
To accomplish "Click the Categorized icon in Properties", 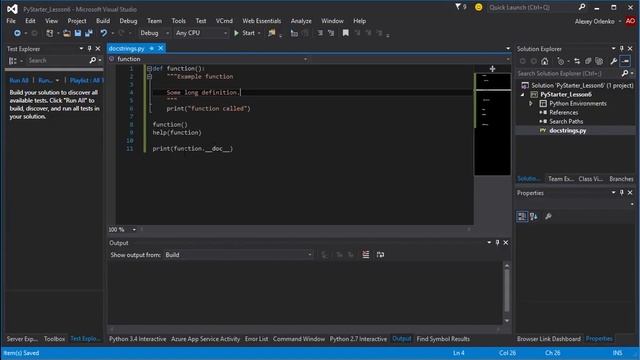I will [x=522, y=216].
